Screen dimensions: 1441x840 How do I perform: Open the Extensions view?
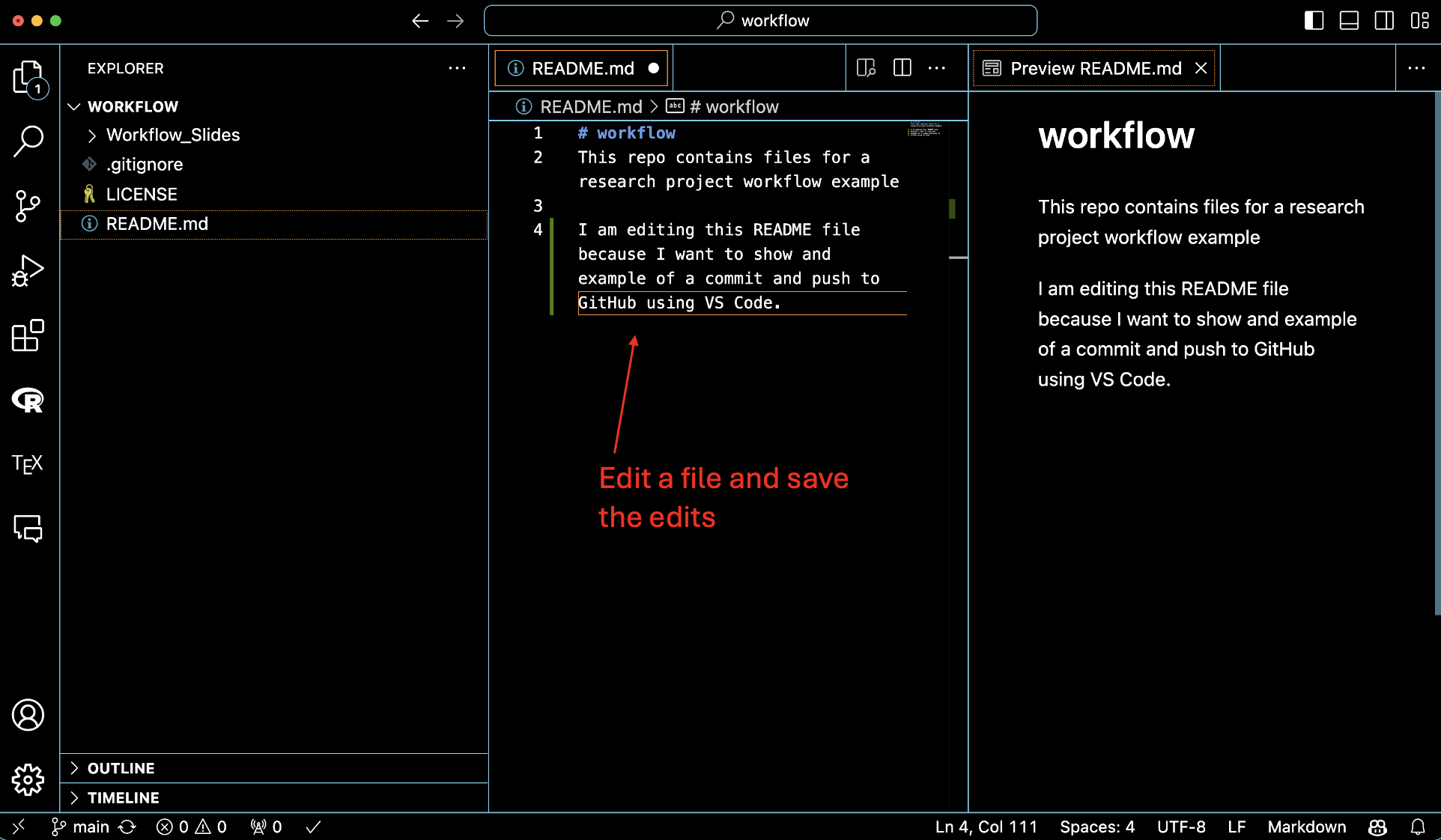tap(28, 335)
